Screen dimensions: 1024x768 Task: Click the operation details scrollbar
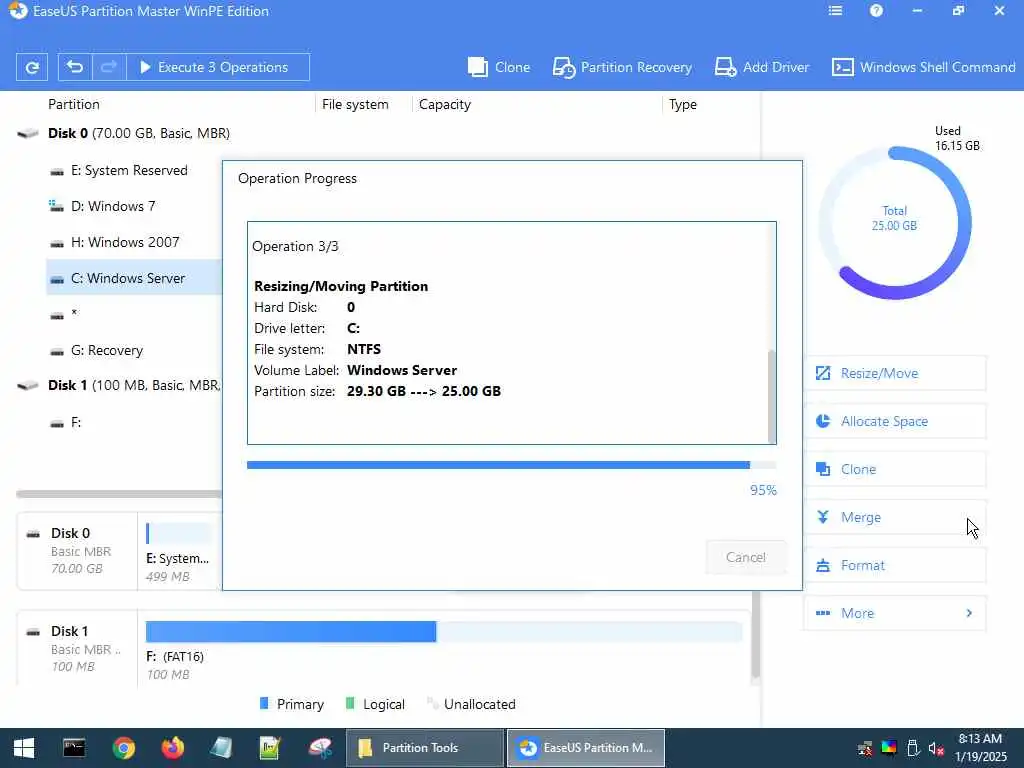[x=771, y=396]
